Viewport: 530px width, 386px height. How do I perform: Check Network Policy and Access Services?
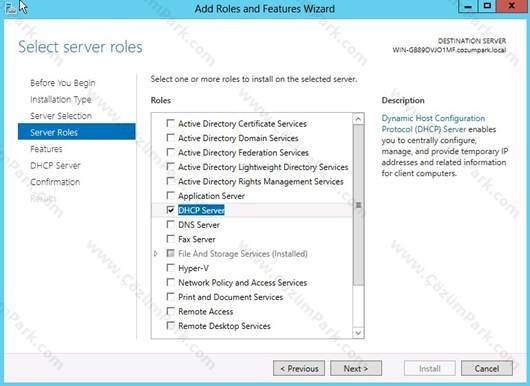(171, 283)
